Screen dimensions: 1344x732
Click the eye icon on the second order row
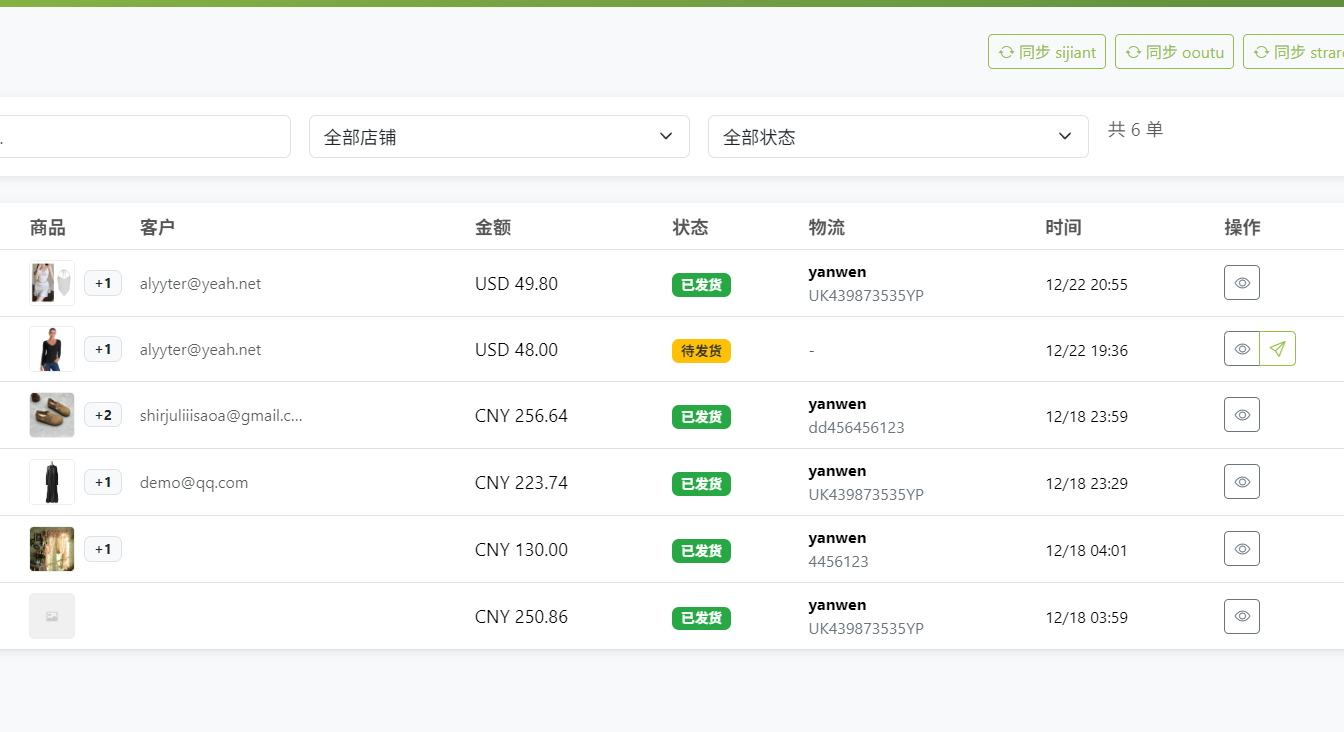coord(1241,349)
